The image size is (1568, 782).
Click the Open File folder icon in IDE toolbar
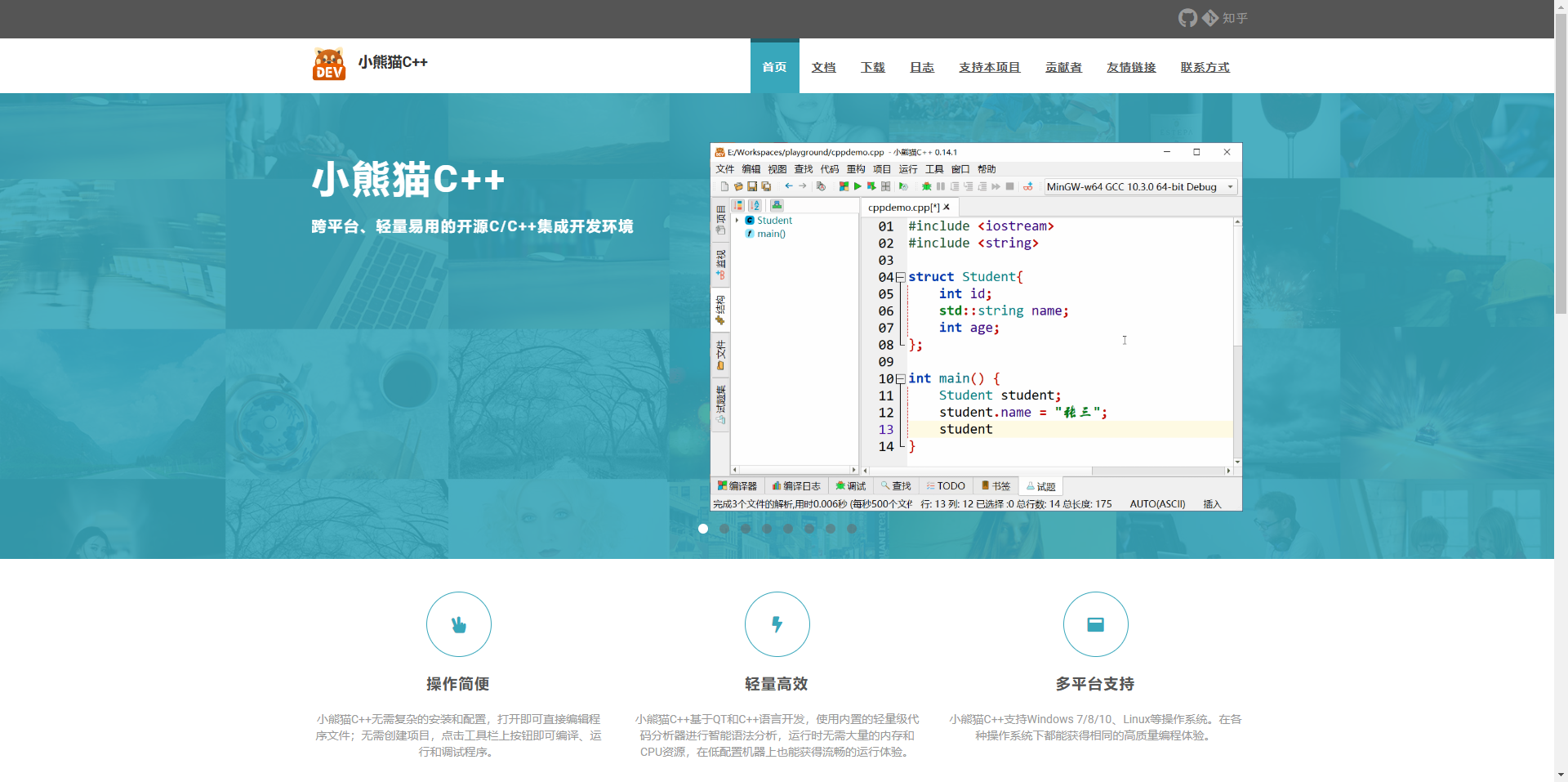pyautogui.click(x=738, y=186)
